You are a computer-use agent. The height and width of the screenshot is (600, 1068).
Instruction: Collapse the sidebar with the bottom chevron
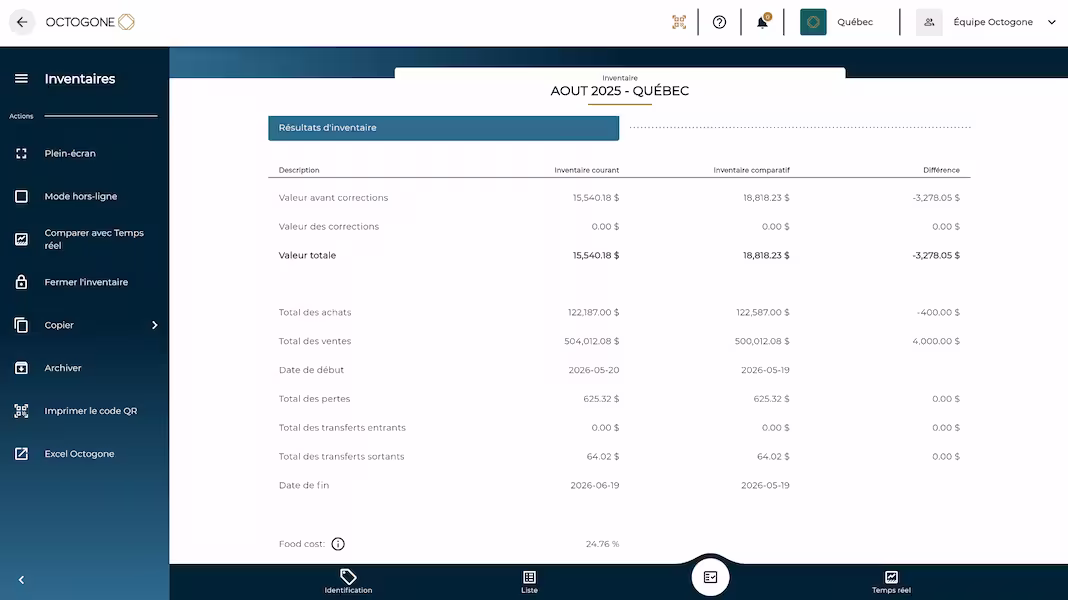pos(21,580)
